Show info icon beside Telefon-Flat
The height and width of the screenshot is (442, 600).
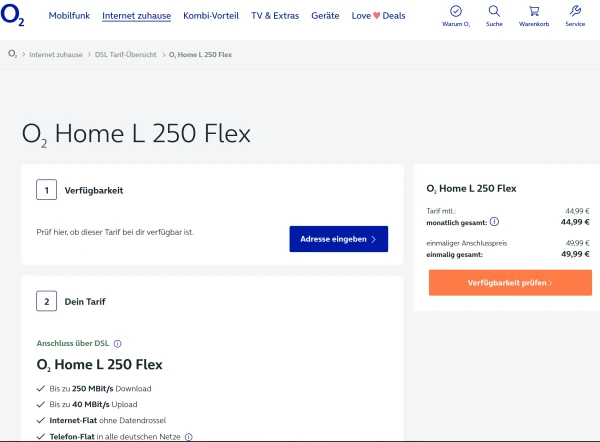(189, 437)
